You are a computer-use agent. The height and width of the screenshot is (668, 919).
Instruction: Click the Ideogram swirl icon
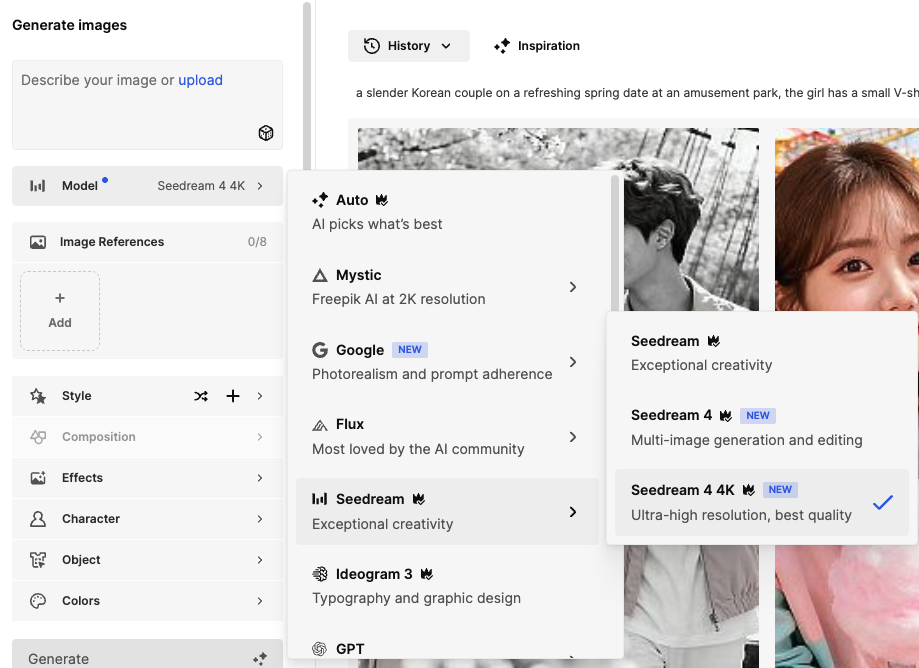tap(319, 574)
